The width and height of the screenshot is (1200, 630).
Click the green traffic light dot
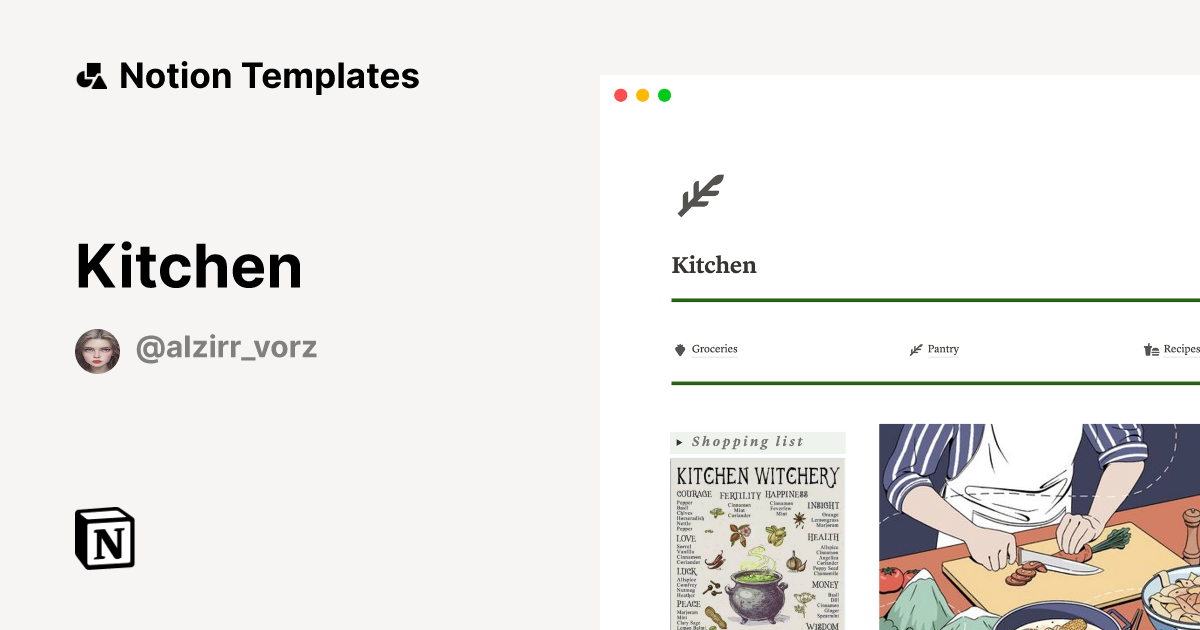[662, 94]
